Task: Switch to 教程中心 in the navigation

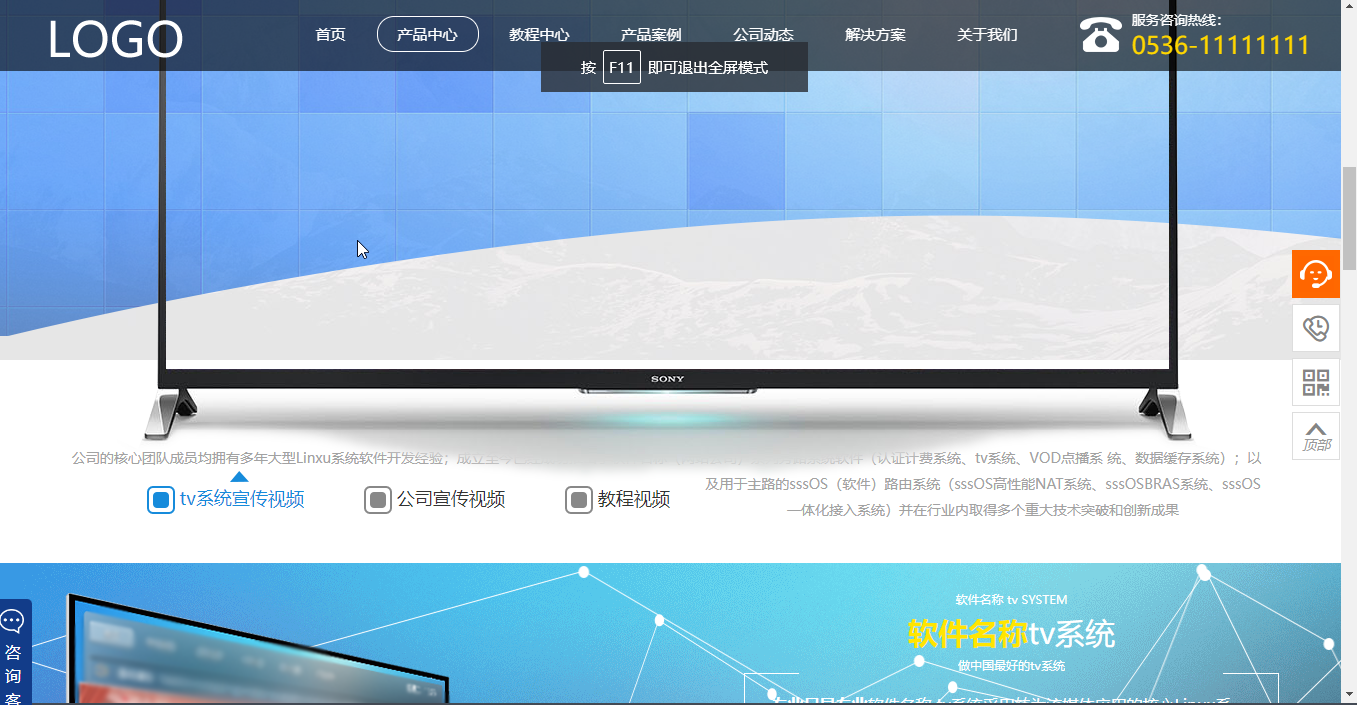Action: [539, 35]
